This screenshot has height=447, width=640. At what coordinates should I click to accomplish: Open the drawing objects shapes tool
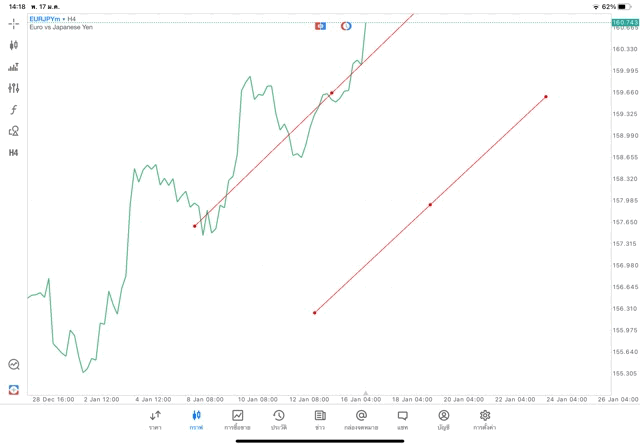[13, 131]
